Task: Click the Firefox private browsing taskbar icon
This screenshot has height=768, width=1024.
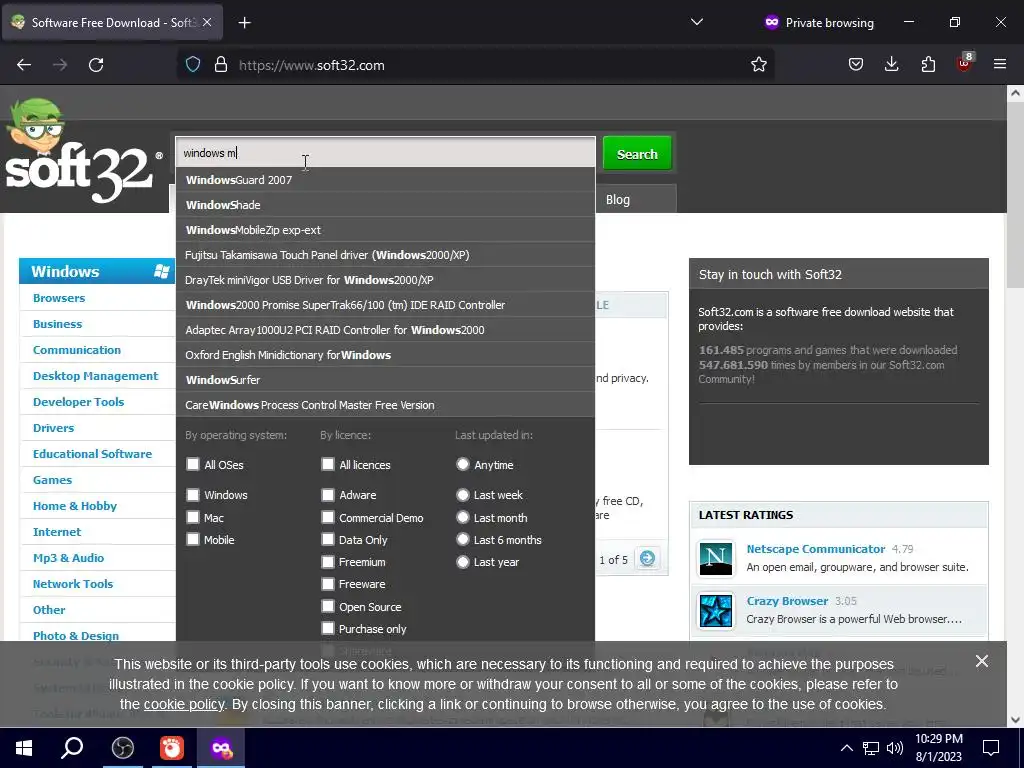Action: pos(221,748)
